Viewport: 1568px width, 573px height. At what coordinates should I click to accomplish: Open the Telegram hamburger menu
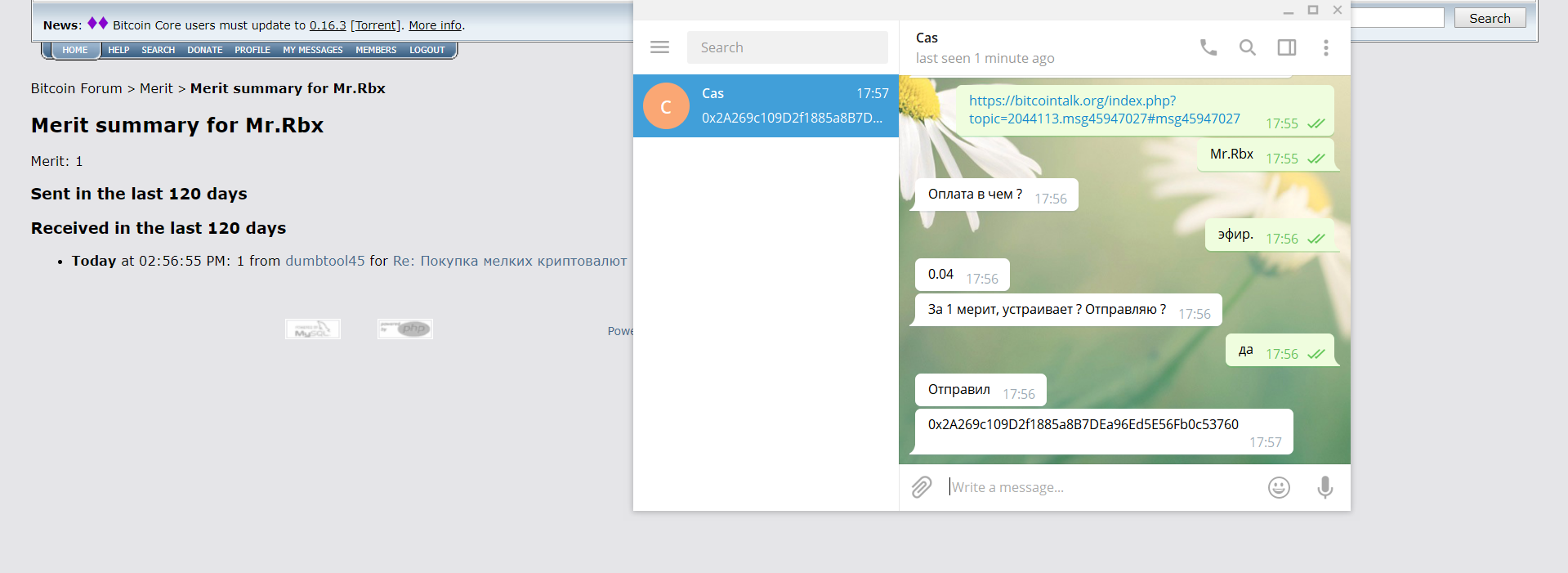pos(659,47)
